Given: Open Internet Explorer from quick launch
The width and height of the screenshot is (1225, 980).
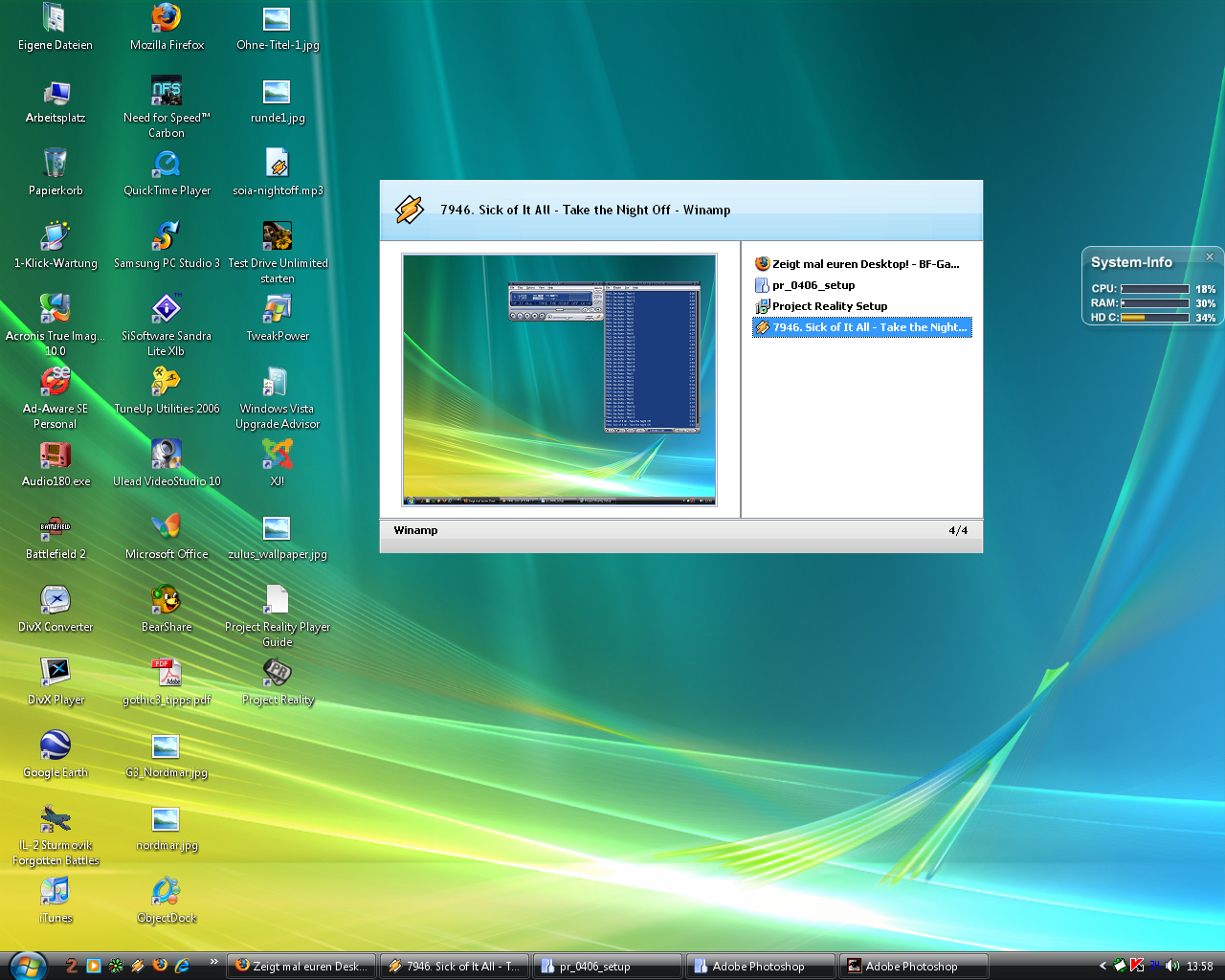Looking at the screenshot, I should 182,966.
